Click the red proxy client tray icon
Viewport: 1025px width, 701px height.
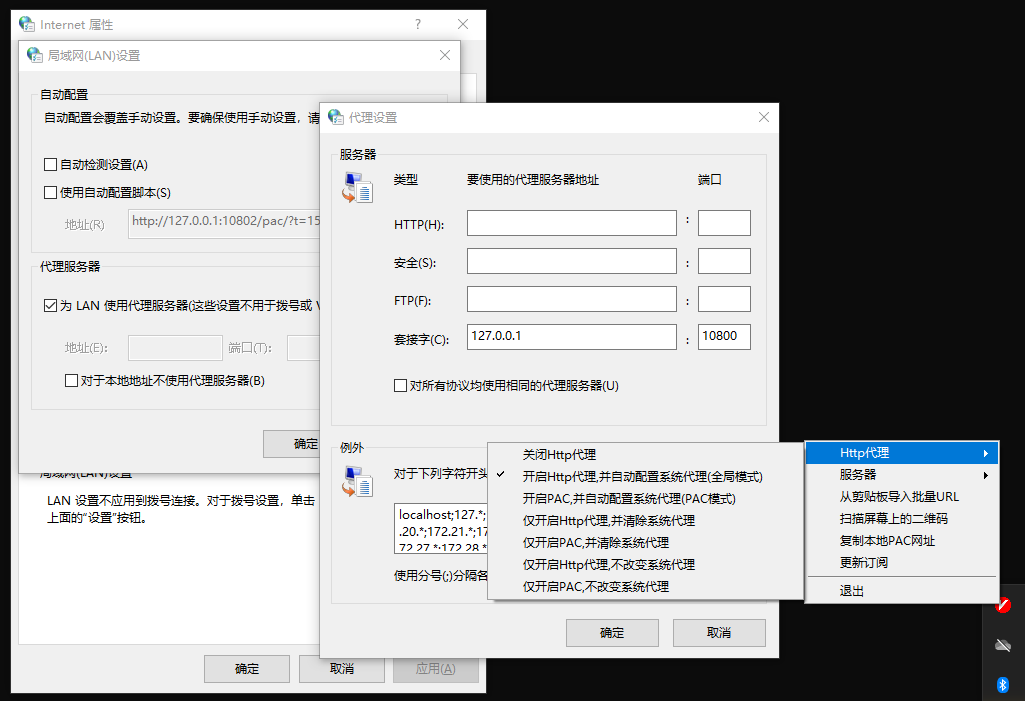(1002, 604)
